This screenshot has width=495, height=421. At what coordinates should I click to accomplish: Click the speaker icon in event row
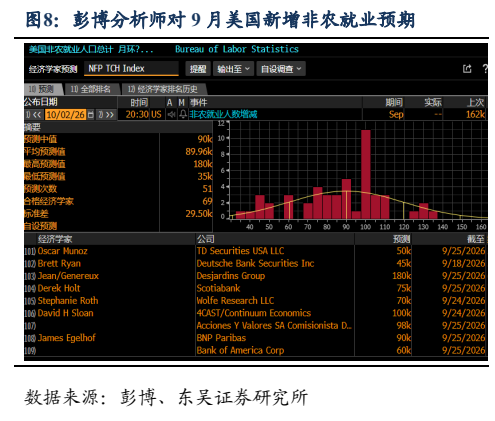pyautogui.click(x=172, y=115)
